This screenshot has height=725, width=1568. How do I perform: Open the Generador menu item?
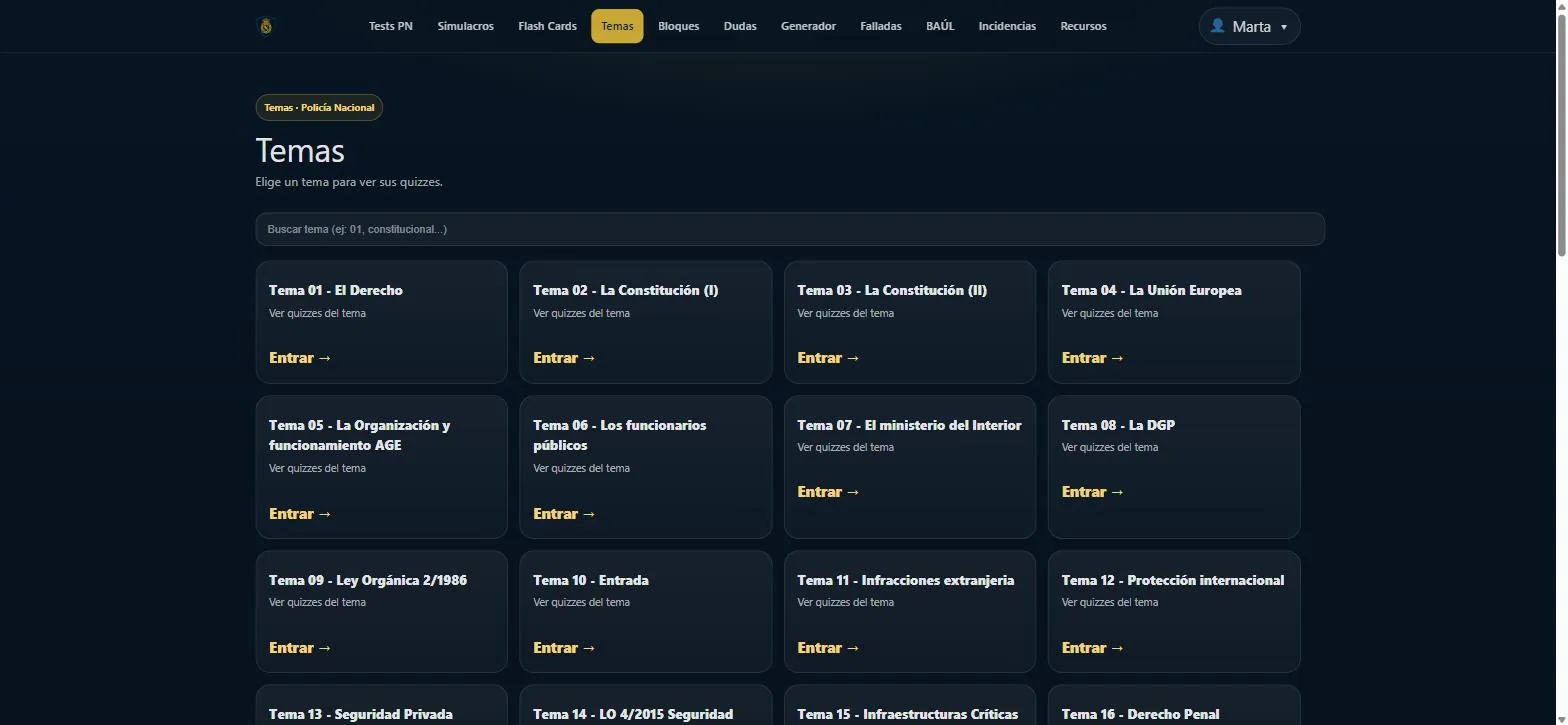point(808,26)
